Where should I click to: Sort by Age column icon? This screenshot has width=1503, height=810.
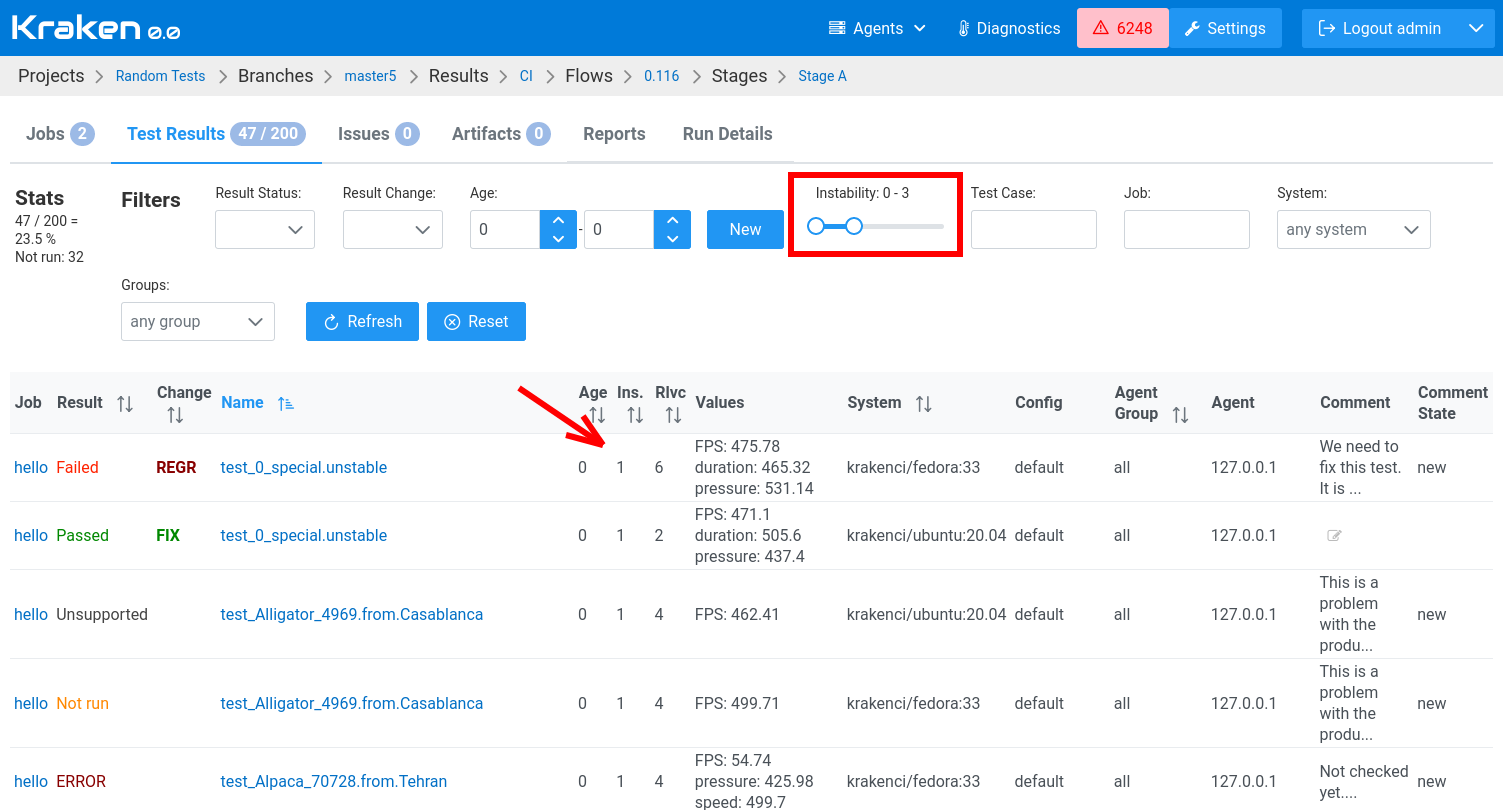tap(597, 414)
